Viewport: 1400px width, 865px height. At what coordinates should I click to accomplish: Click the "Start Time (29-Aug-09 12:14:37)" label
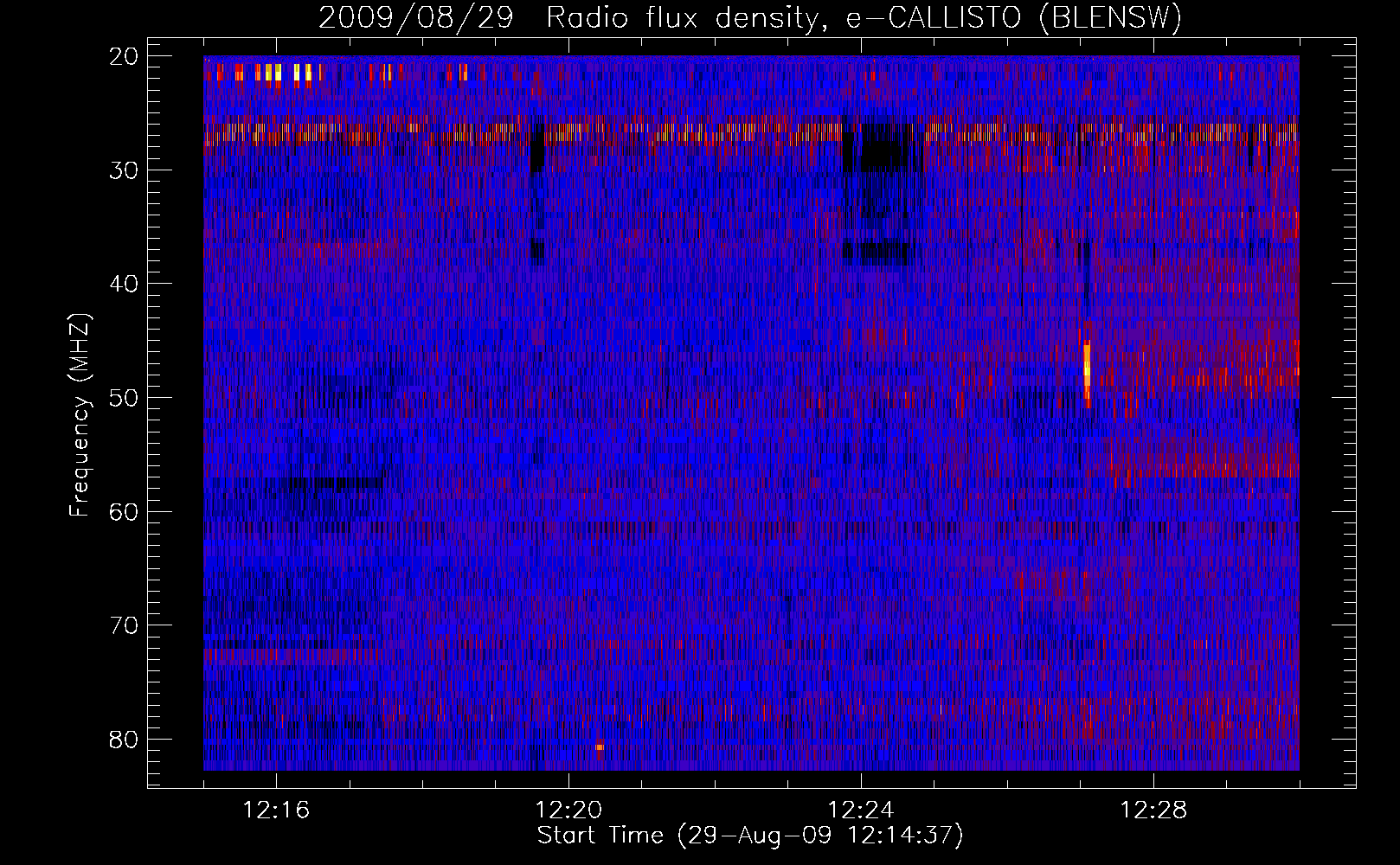pyautogui.click(x=750, y=836)
